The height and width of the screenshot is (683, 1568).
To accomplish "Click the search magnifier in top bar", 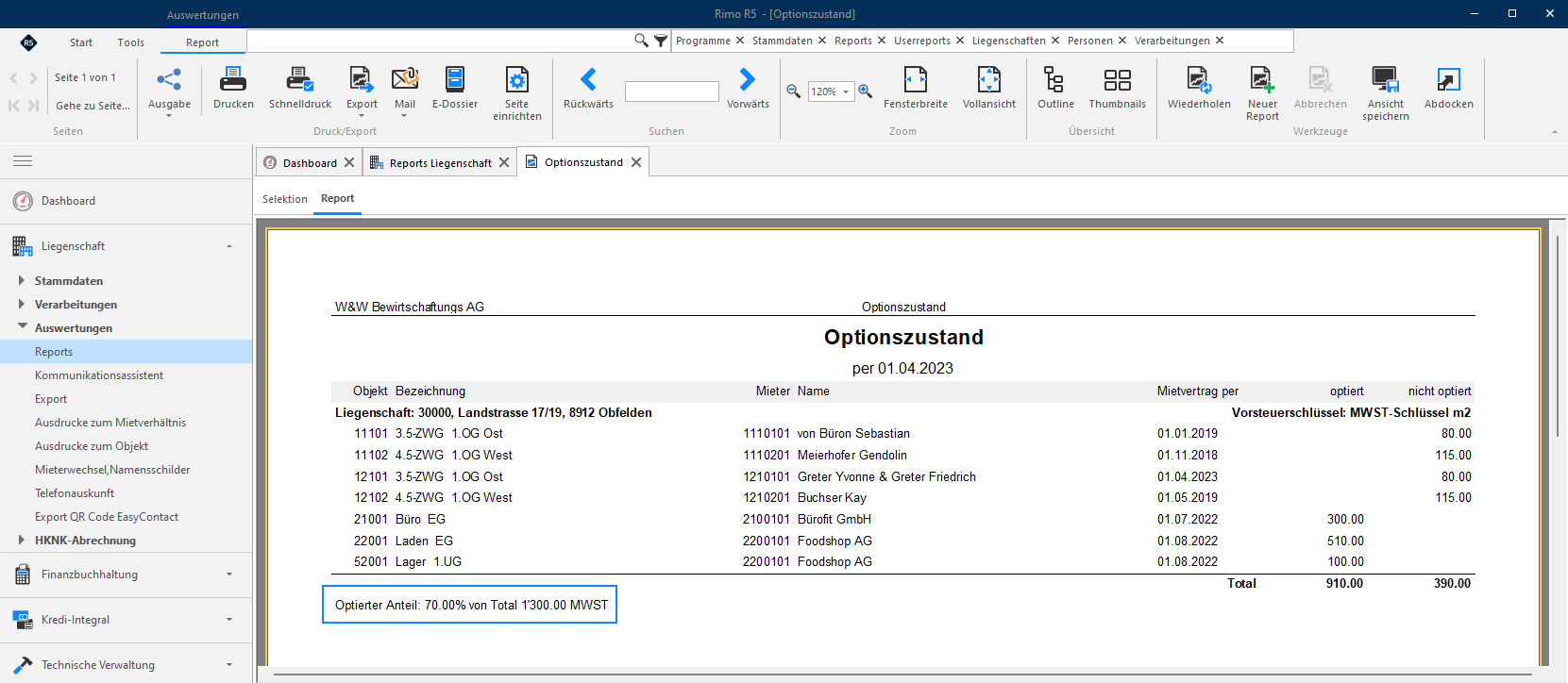I will (x=641, y=41).
